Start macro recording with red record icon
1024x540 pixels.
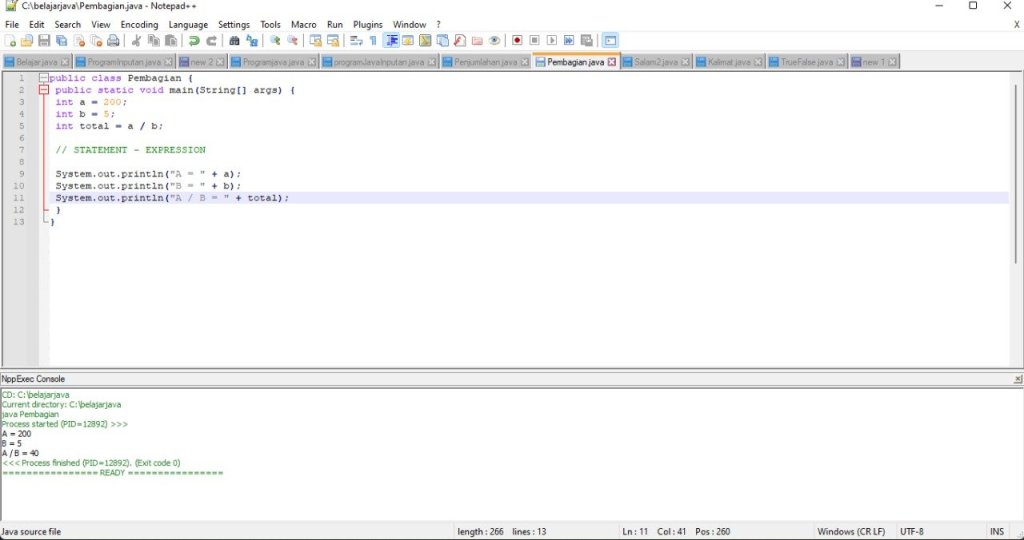pos(517,41)
